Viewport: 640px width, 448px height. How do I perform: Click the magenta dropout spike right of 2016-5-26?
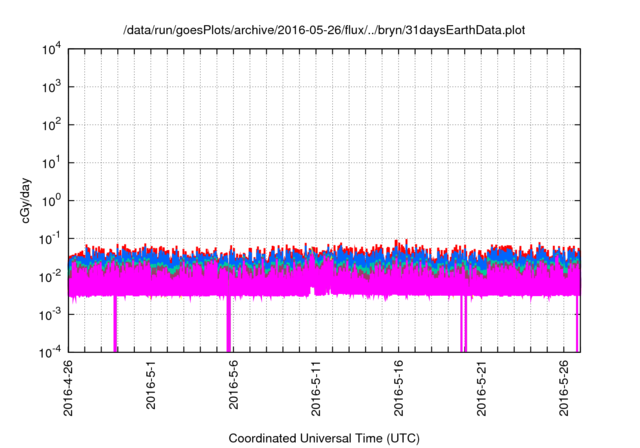coord(577,324)
